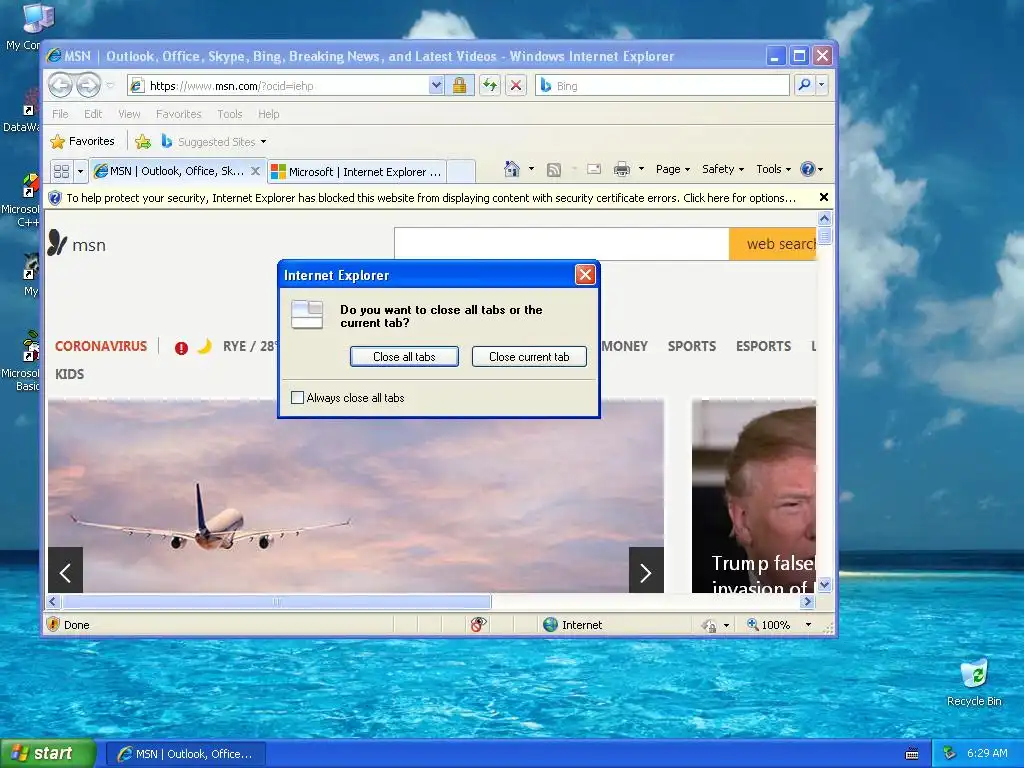Click the Favorites star button
This screenshot has width=1024, height=768.
click(83, 141)
